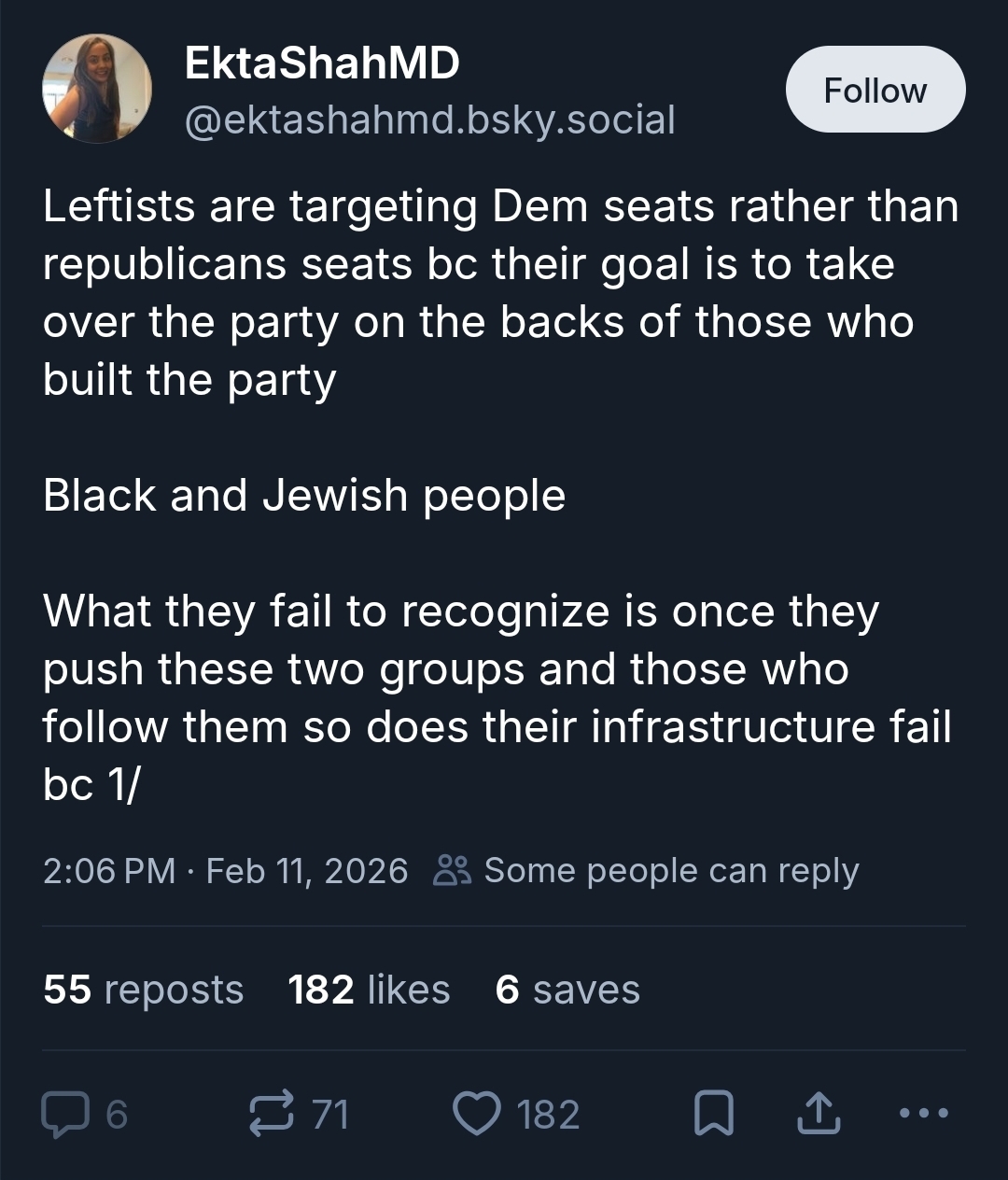The width and height of the screenshot is (1008, 1180).
Task: Open the reply speech bubble icon
Action: (x=63, y=1115)
